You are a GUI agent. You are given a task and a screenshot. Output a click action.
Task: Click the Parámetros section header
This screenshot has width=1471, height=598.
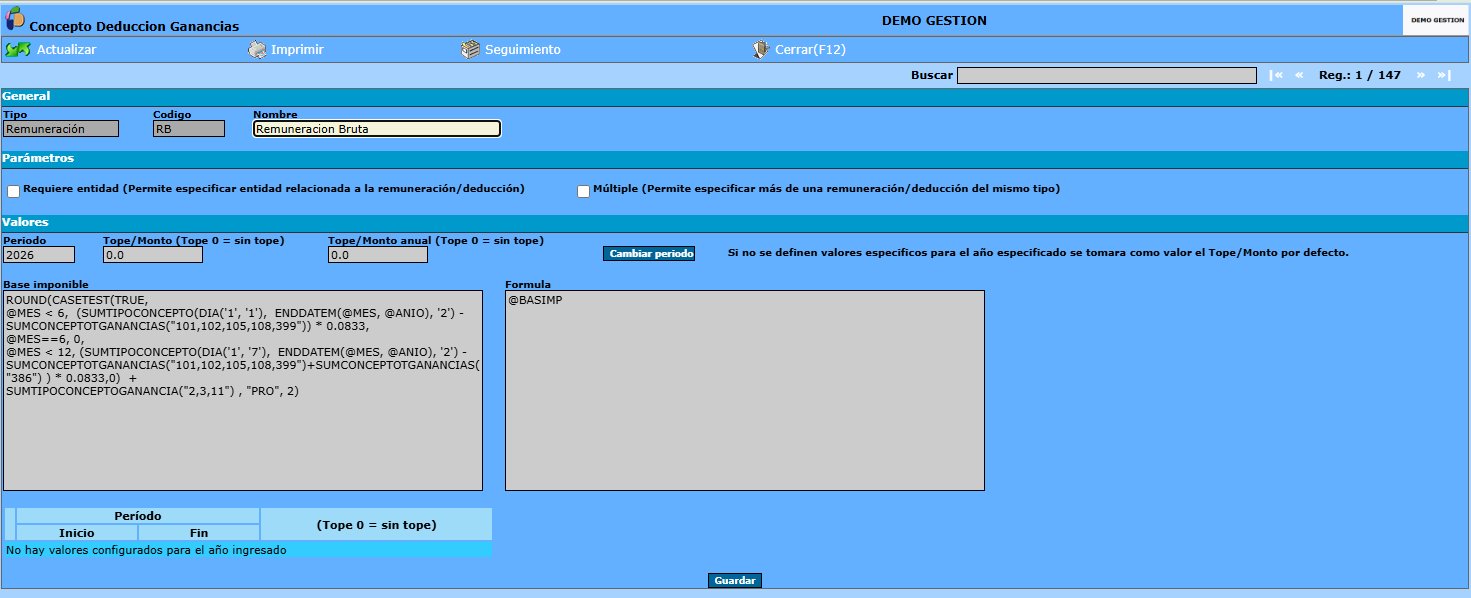(x=735, y=158)
